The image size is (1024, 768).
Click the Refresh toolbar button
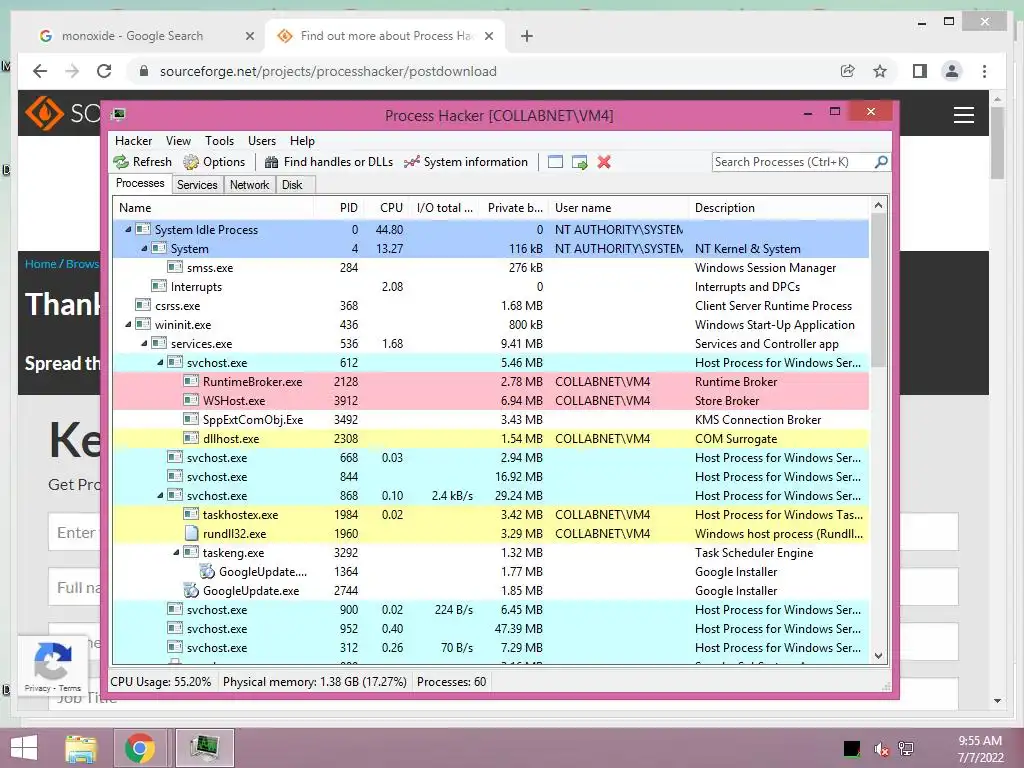tap(142, 162)
